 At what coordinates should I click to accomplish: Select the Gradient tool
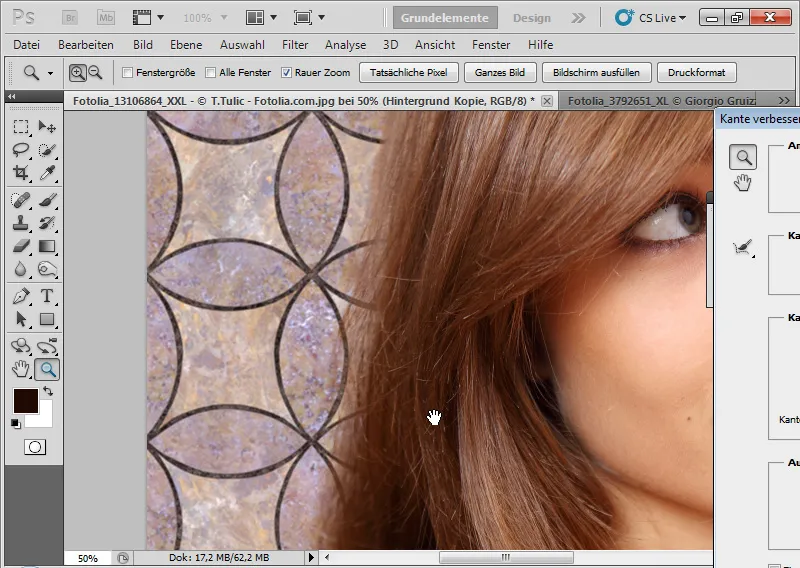(47, 246)
